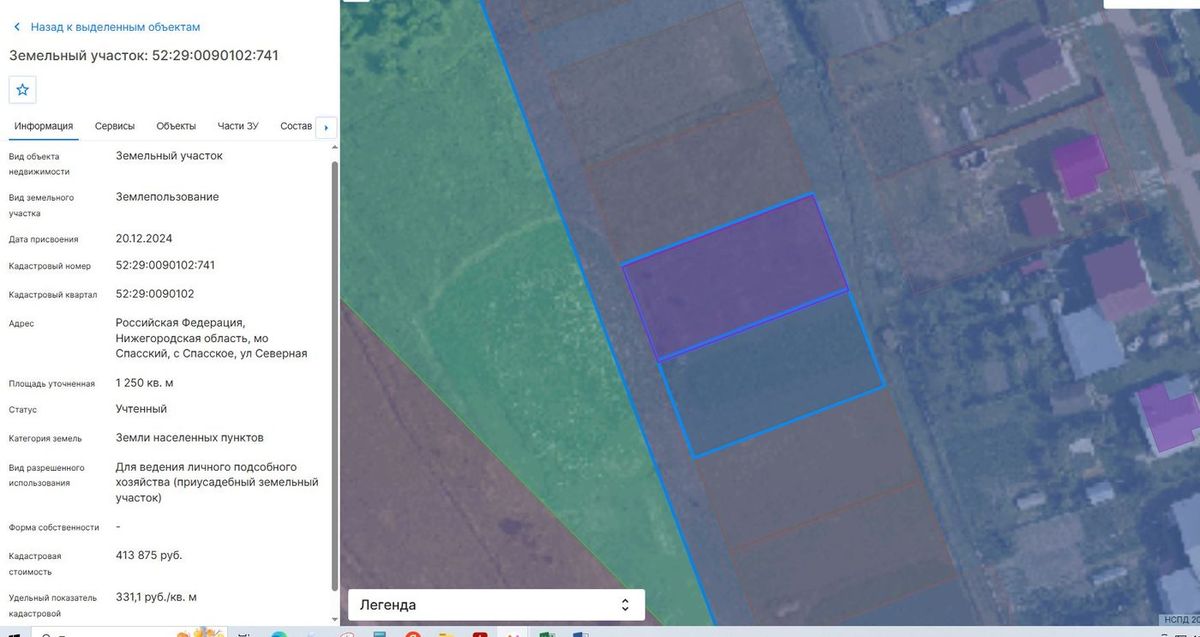
Task: Click the Назад к выделенным объектам link
Action: [116, 27]
